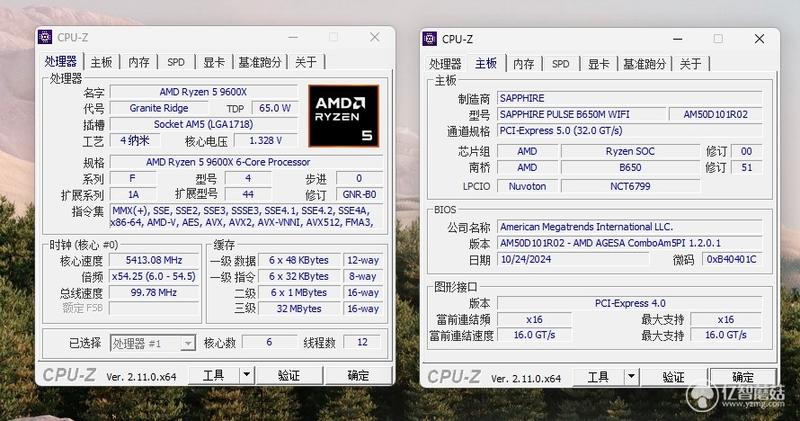Close the left CPU-Z window
The height and width of the screenshot is (421, 800).
pos(374,37)
